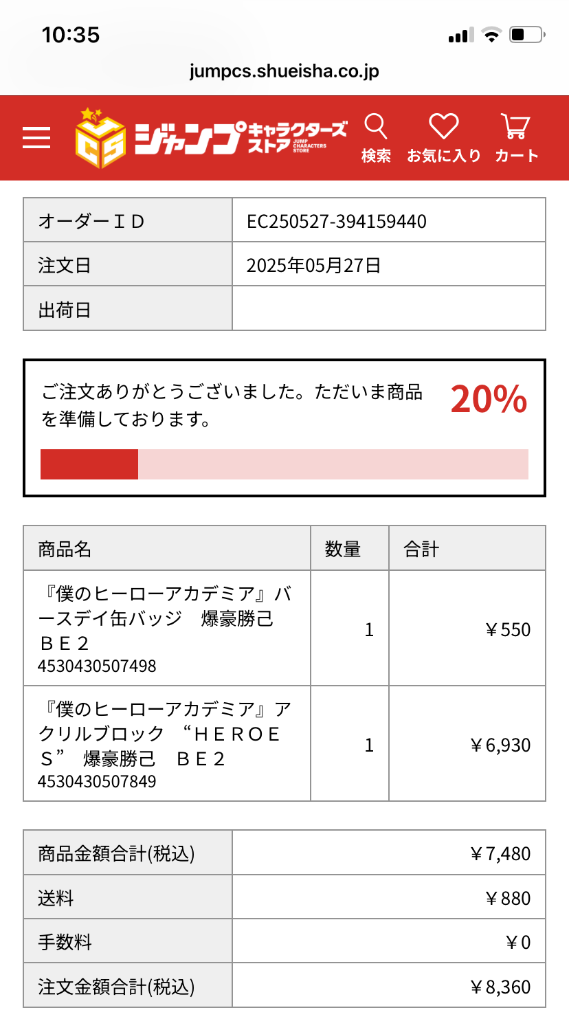This screenshot has width=569, height=1024.
Task: Open the アクリルブロック HEROES 爆豪勝己 product name
Action: click(x=165, y=733)
